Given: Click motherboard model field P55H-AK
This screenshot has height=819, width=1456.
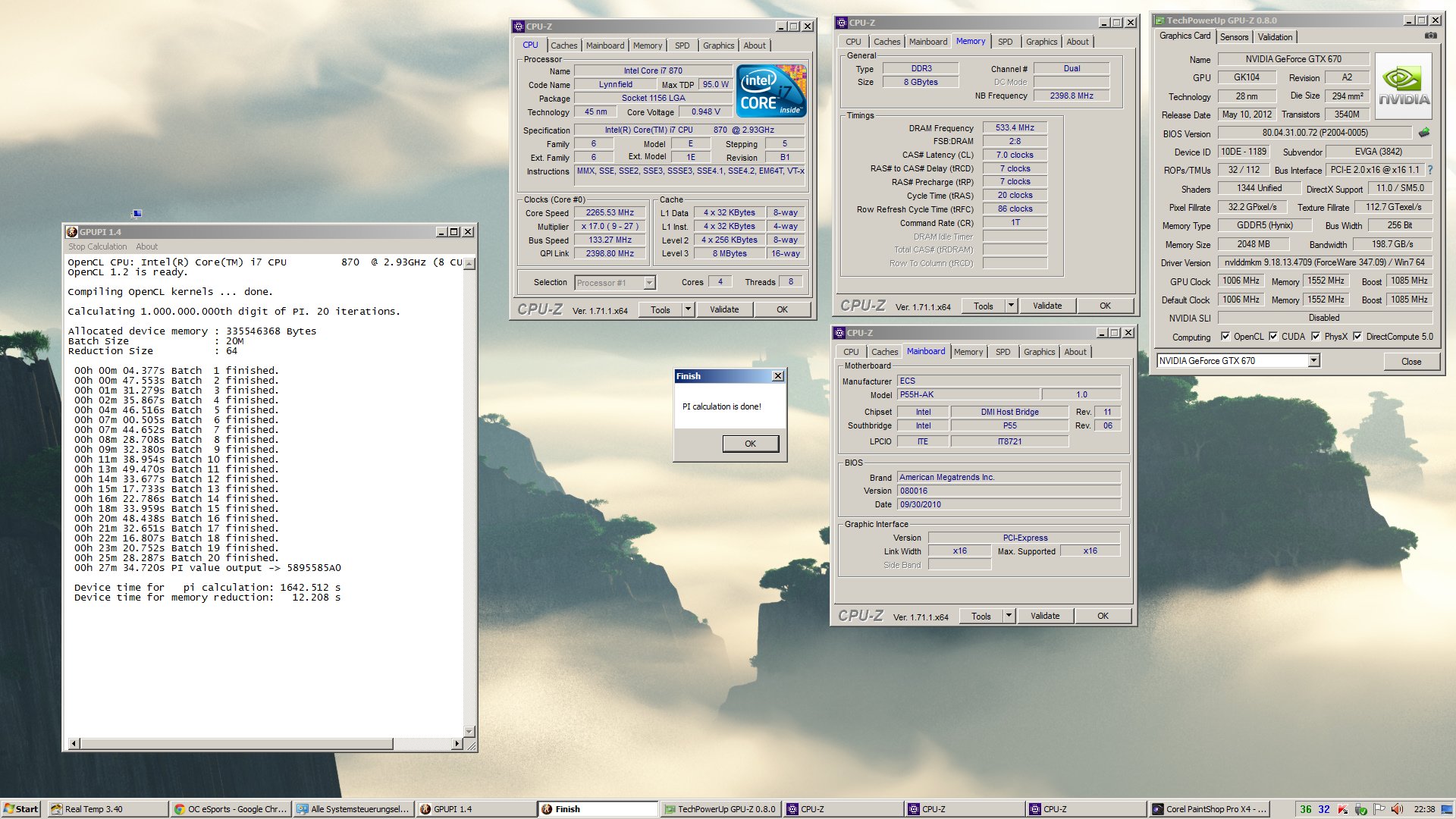Looking at the screenshot, I should point(968,394).
